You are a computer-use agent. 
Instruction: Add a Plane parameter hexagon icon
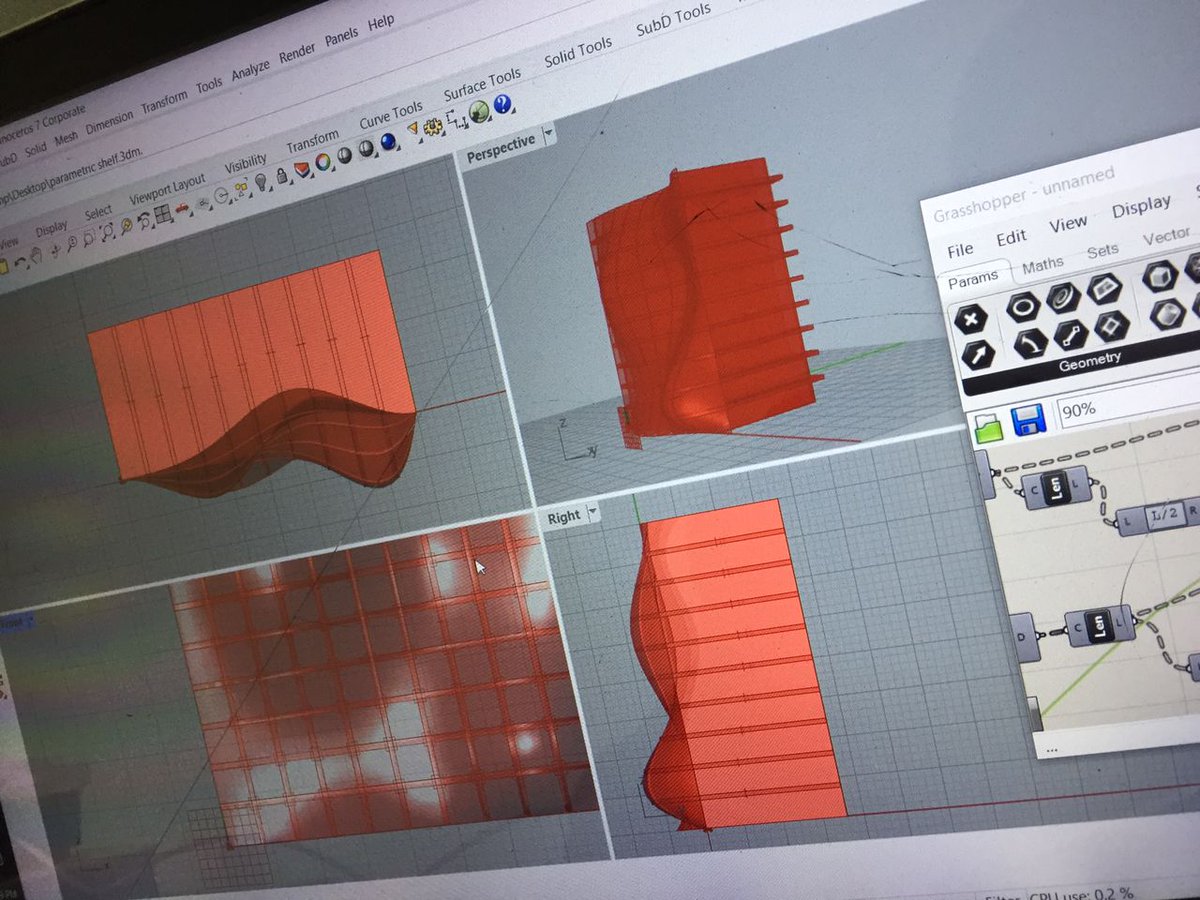click(1105, 289)
